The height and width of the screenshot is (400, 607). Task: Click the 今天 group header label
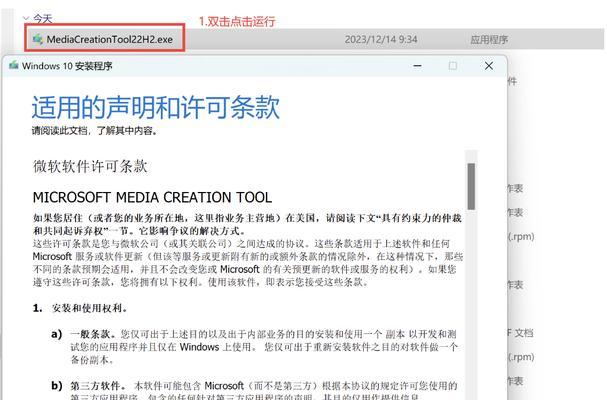pyautogui.click(x=42, y=18)
